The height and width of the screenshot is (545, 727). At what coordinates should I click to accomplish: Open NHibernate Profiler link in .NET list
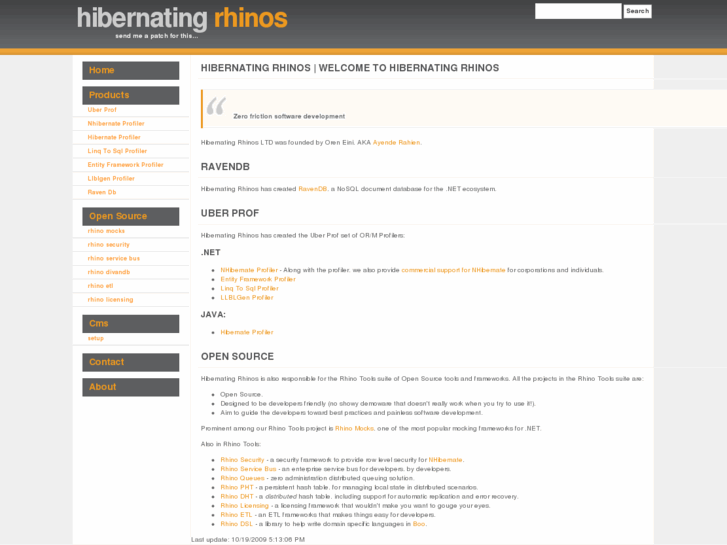(x=249, y=270)
